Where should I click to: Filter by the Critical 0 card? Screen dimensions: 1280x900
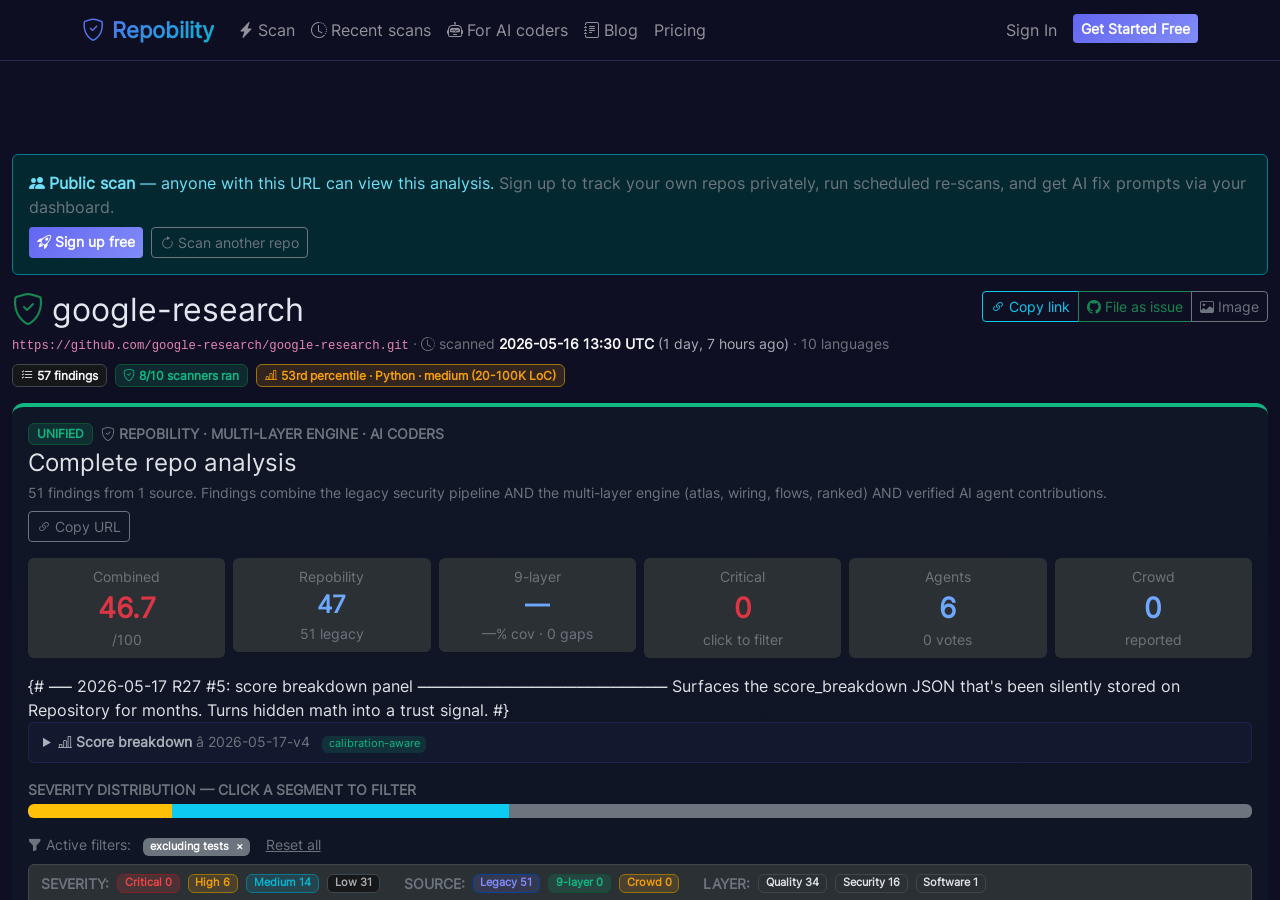(x=742, y=608)
